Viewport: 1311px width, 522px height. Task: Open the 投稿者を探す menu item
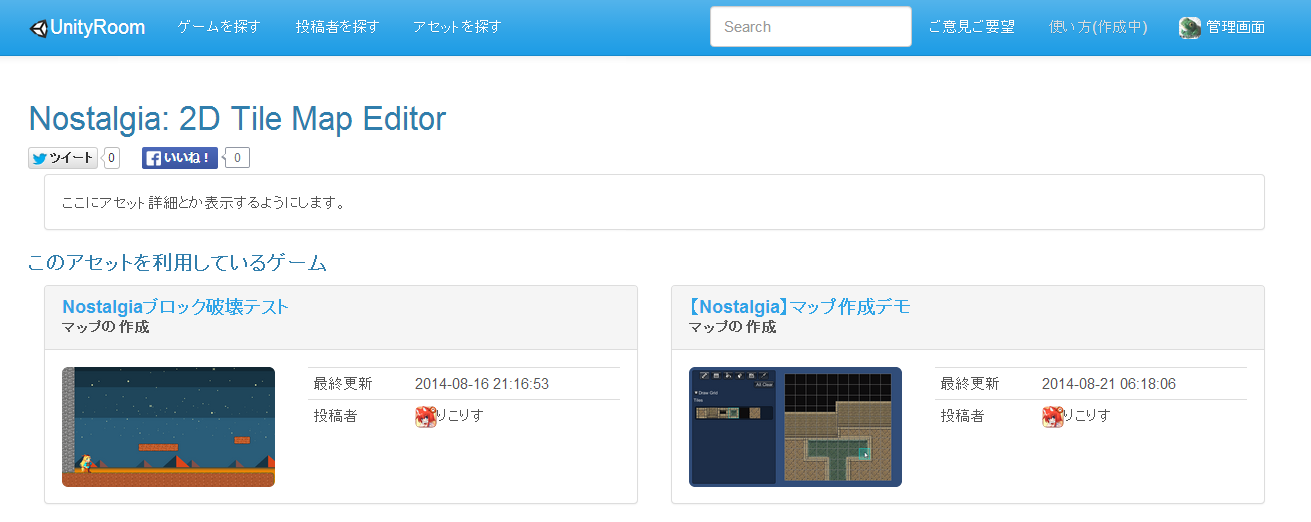coord(337,27)
